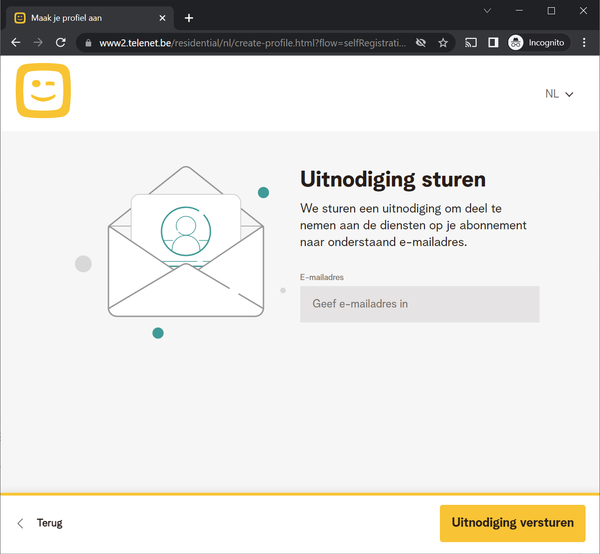Click the Telenet smiley logo
Screen dimensions: 600x554
tap(43, 91)
